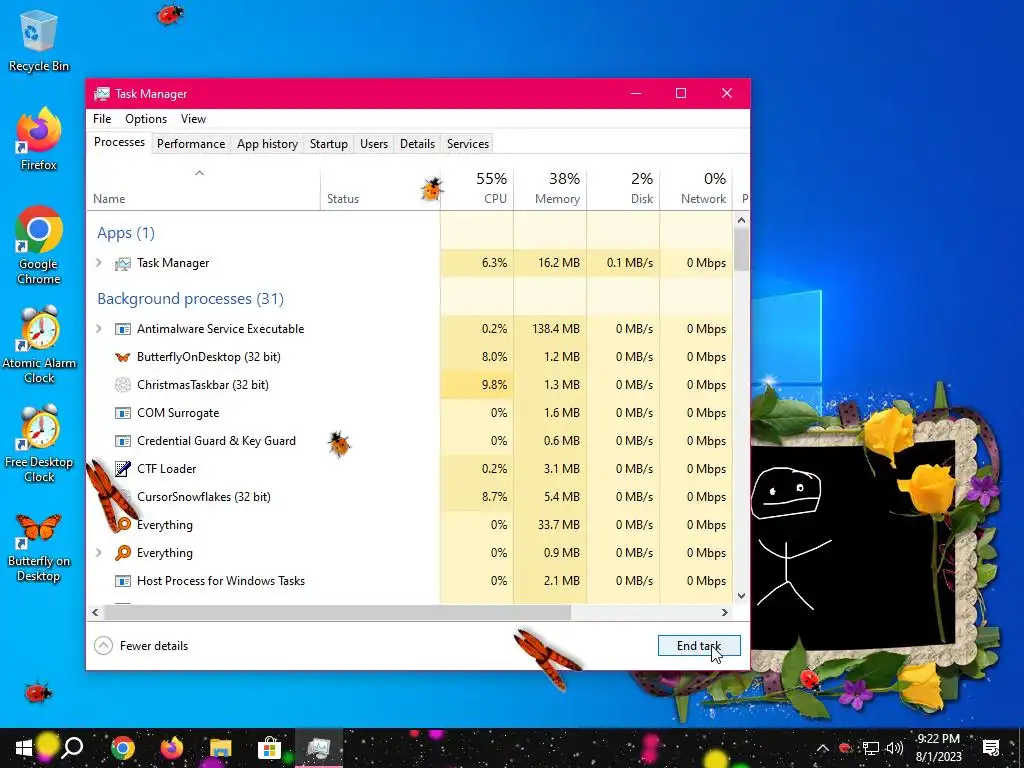The width and height of the screenshot is (1024, 768).
Task: Switch to the Performance tab
Action: click(x=191, y=144)
